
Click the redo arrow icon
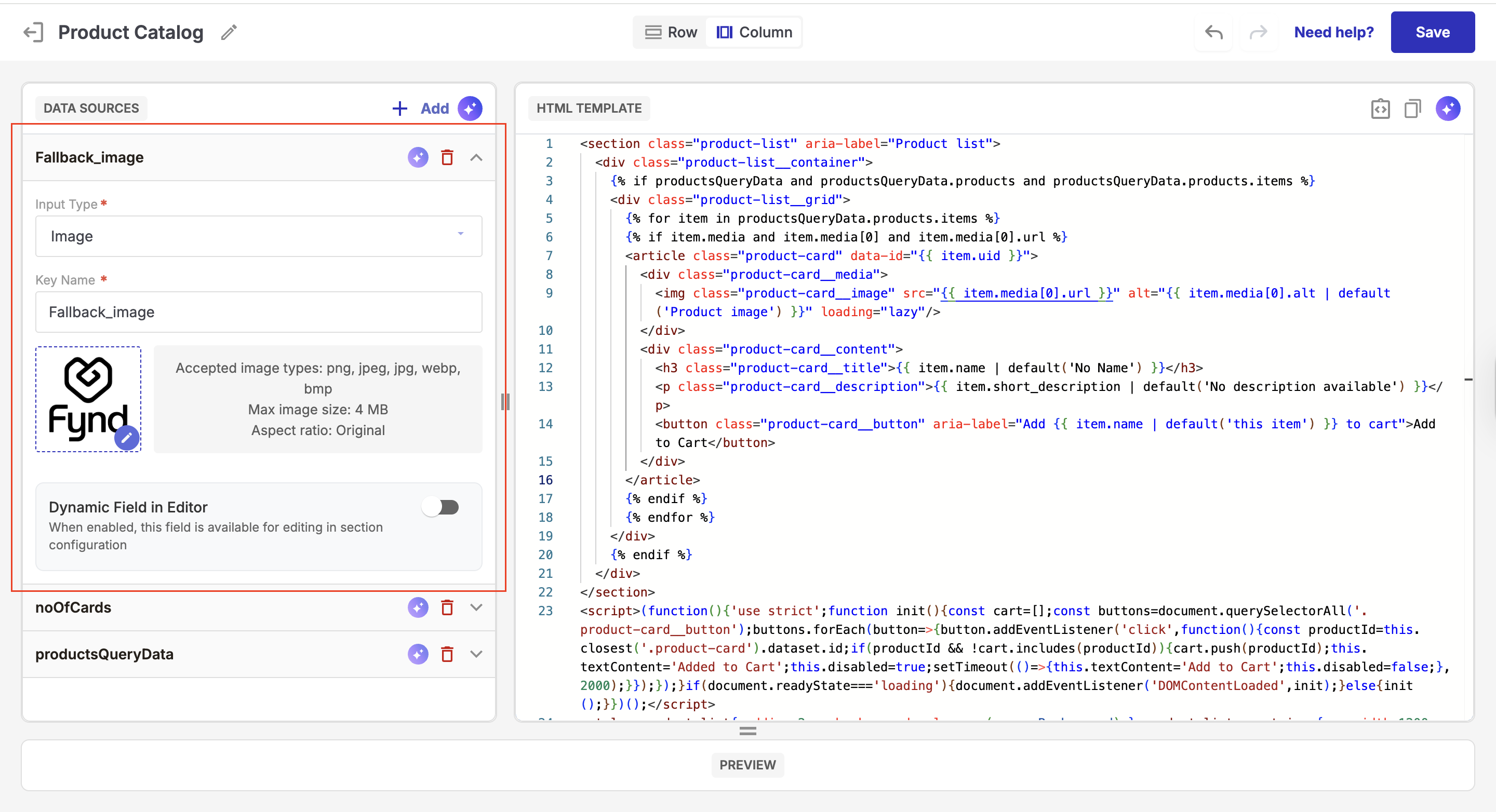point(1258,33)
